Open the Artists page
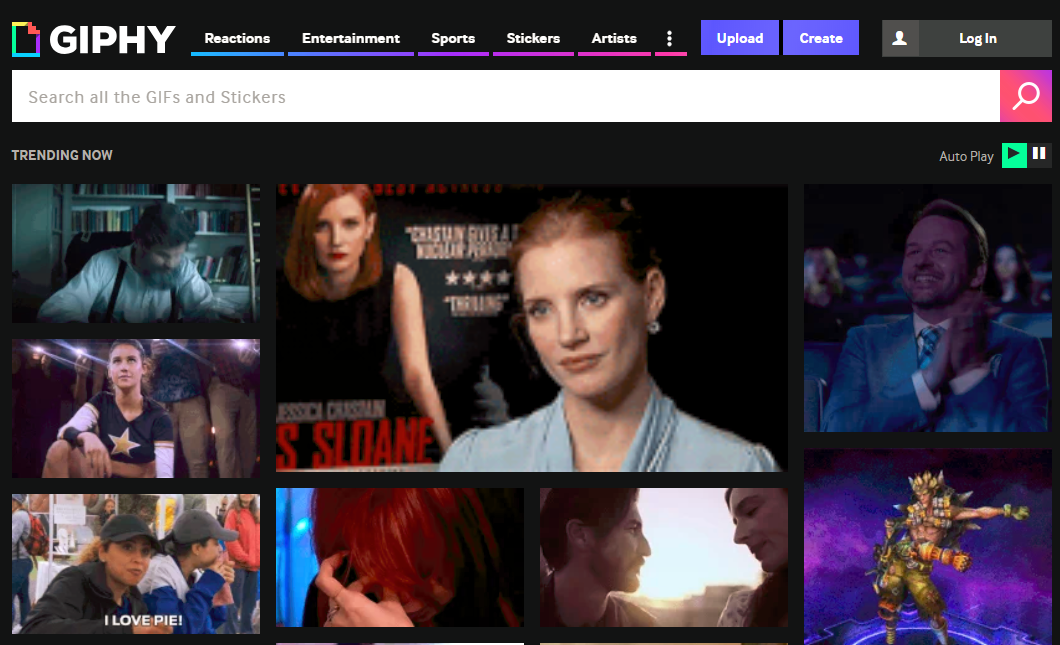This screenshot has height=645, width=1060. click(x=614, y=38)
